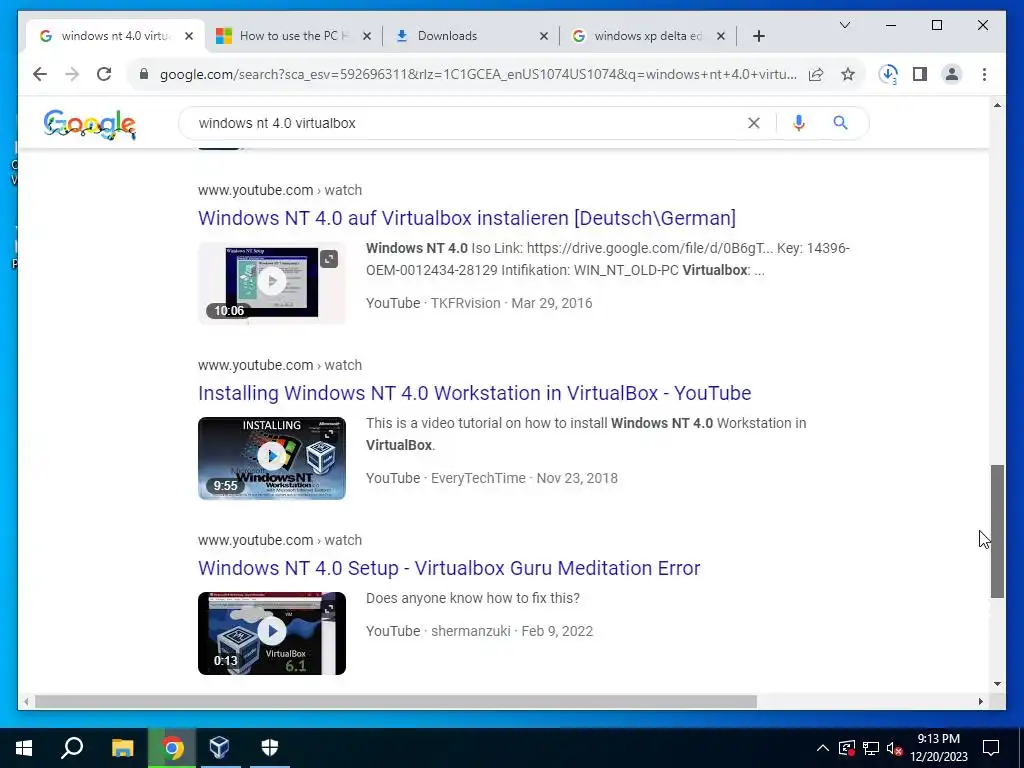The height and width of the screenshot is (768, 1024).
Task: Play the 10:06 German install video thumbnail
Action: 272,283
